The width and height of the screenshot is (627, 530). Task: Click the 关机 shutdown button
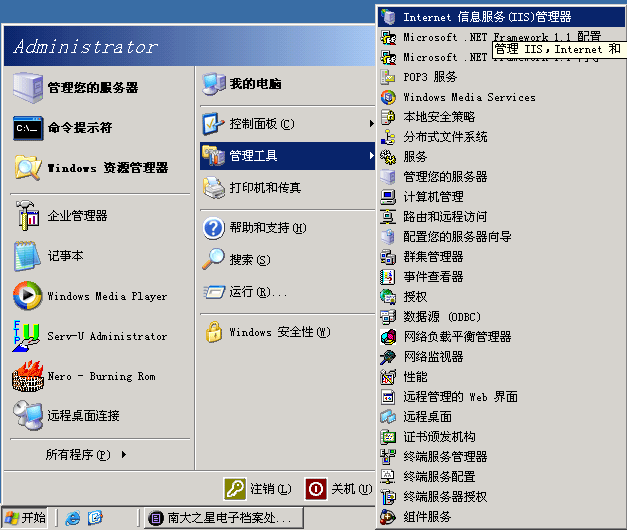(x=339, y=489)
